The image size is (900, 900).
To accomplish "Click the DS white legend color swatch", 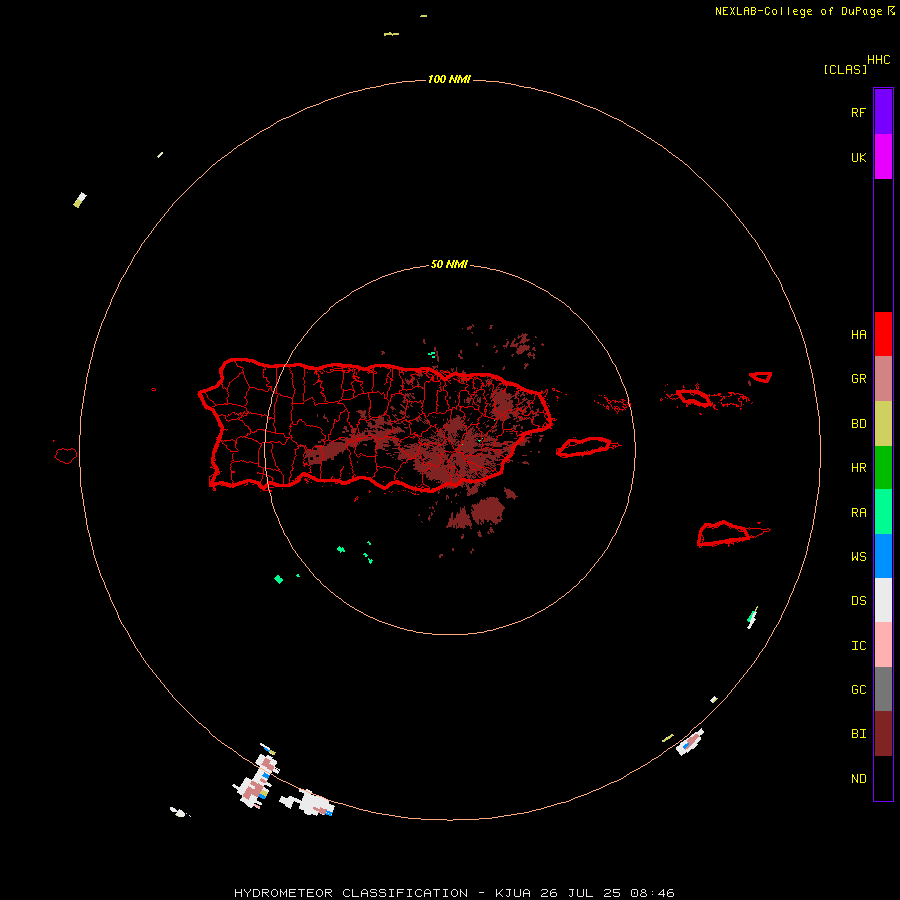I will coord(883,600).
